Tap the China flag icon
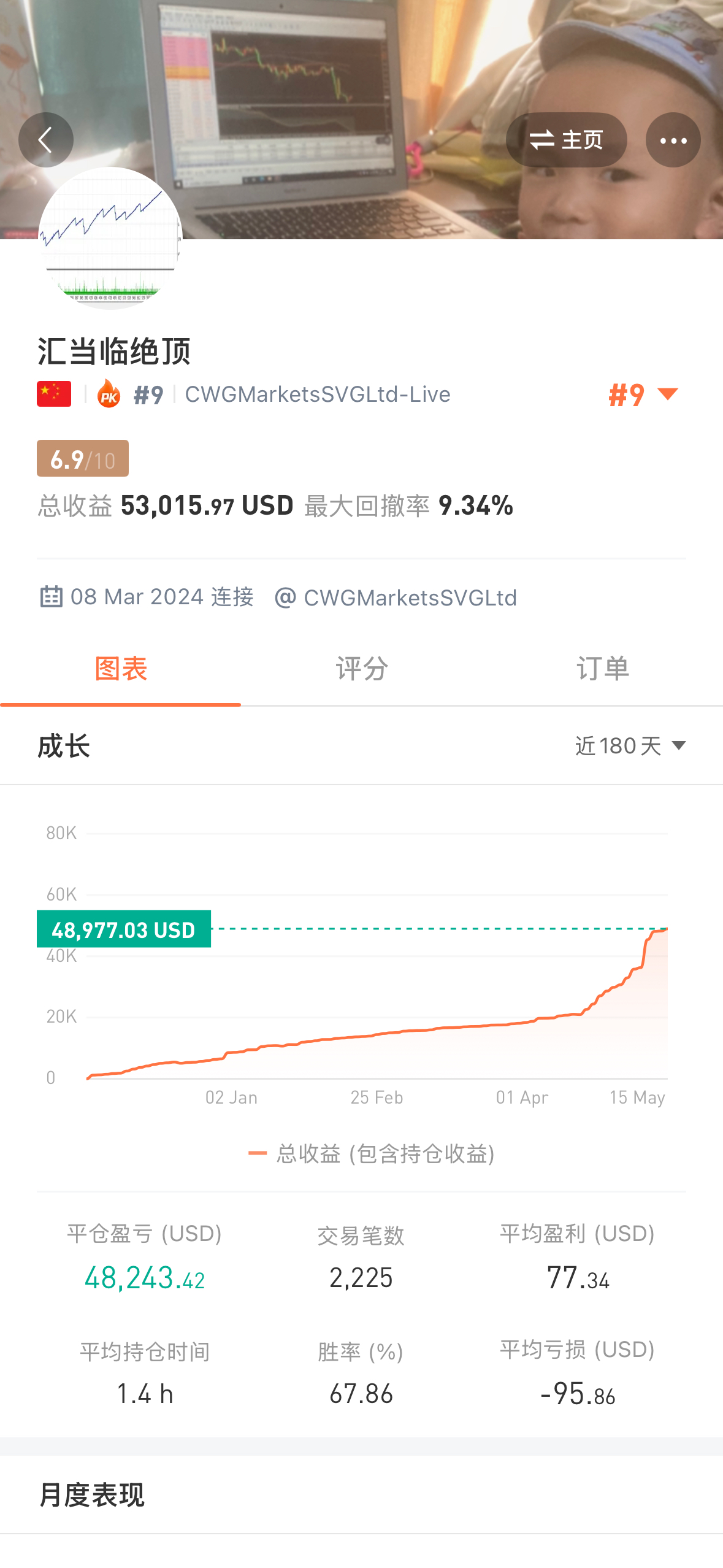 (x=54, y=394)
